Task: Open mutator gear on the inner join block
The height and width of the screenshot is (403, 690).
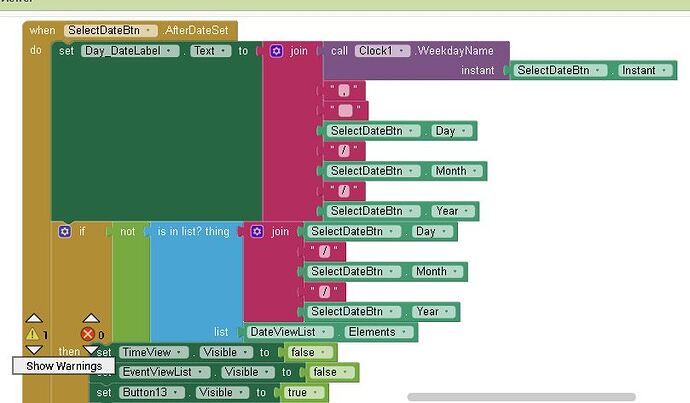Action: [257, 231]
